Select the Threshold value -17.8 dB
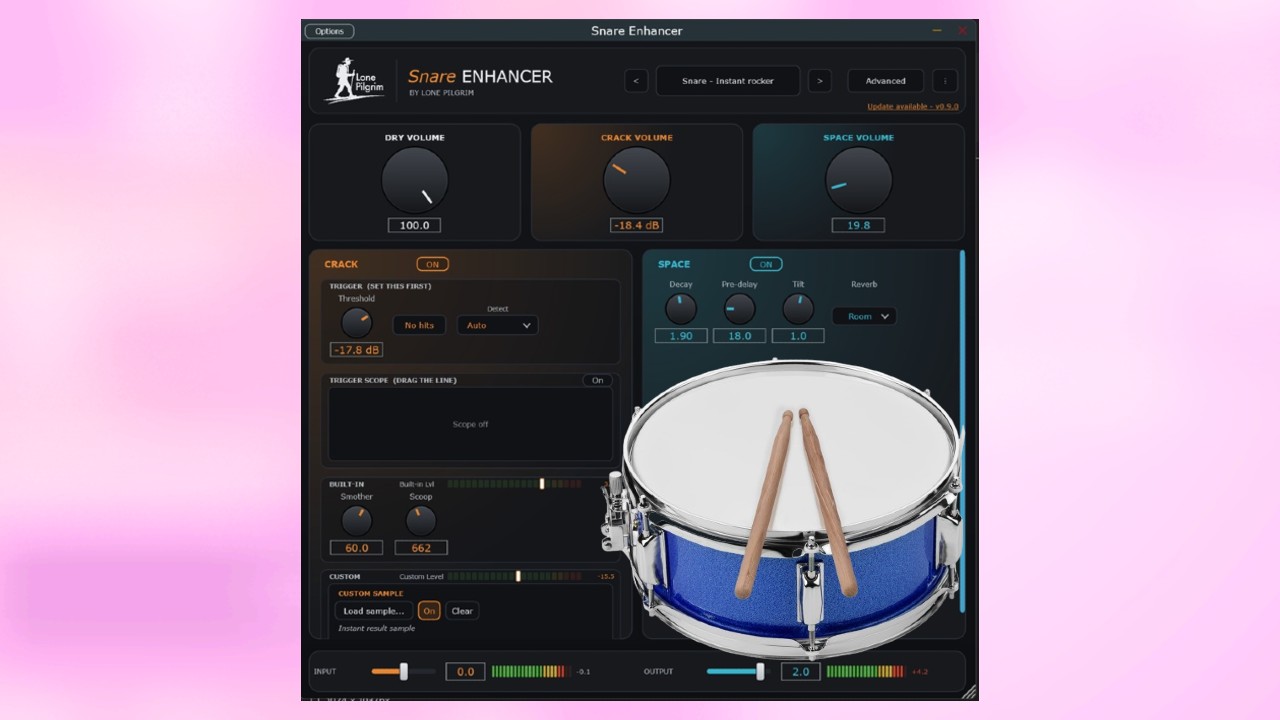Viewport: 1280px width, 720px height. [357, 350]
